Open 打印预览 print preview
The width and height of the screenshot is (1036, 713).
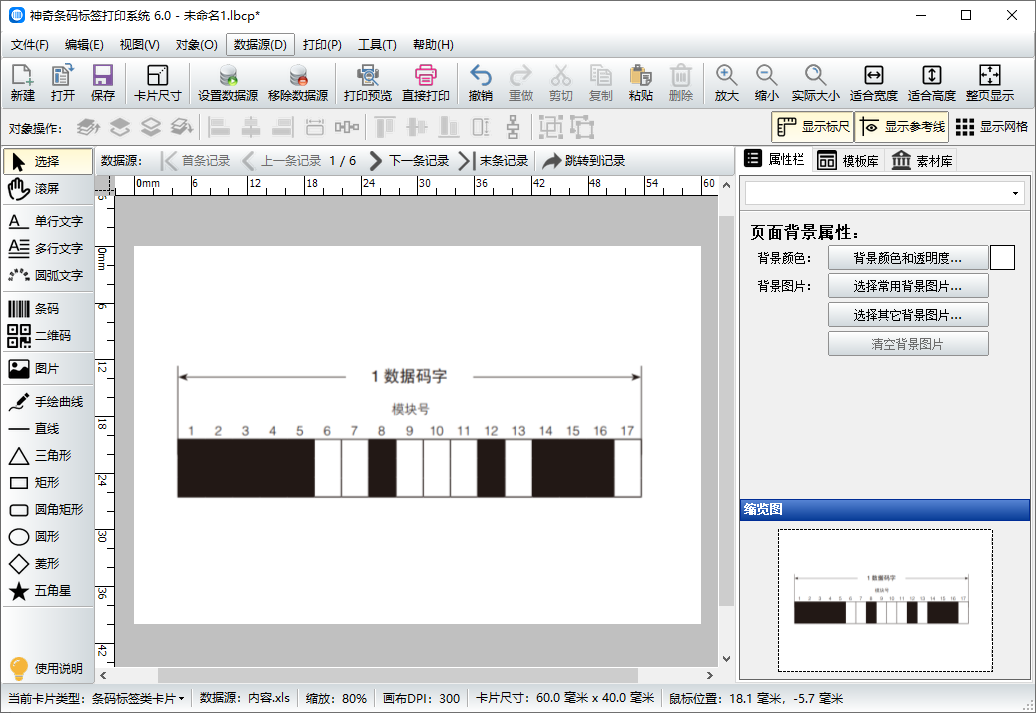click(x=367, y=83)
